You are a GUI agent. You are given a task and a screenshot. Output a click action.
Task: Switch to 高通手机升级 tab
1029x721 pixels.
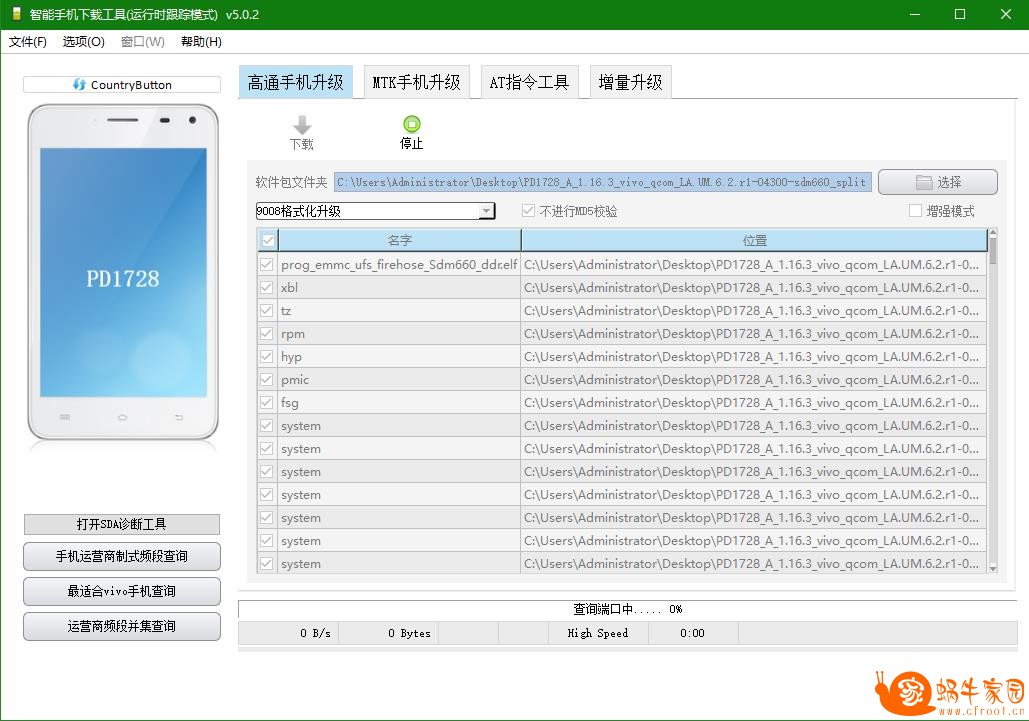click(295, 82)
